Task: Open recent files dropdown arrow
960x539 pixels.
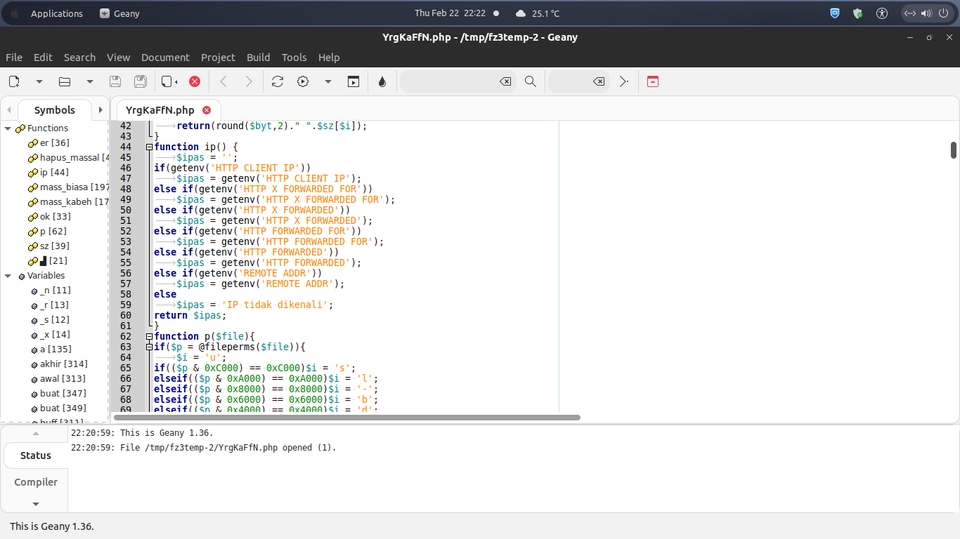Action: pos(89,81)
